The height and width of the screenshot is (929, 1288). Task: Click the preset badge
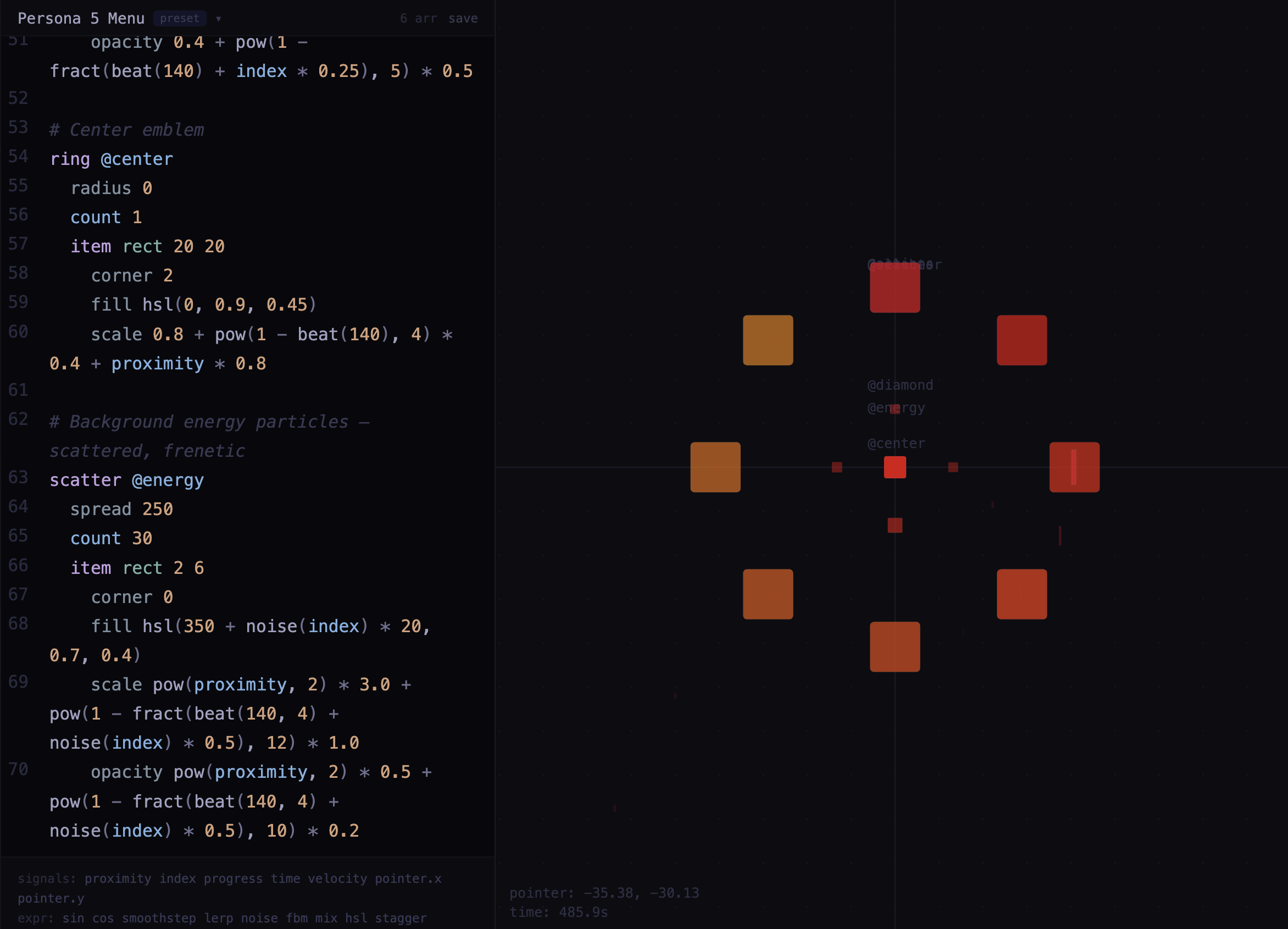(x=180, y=19)
